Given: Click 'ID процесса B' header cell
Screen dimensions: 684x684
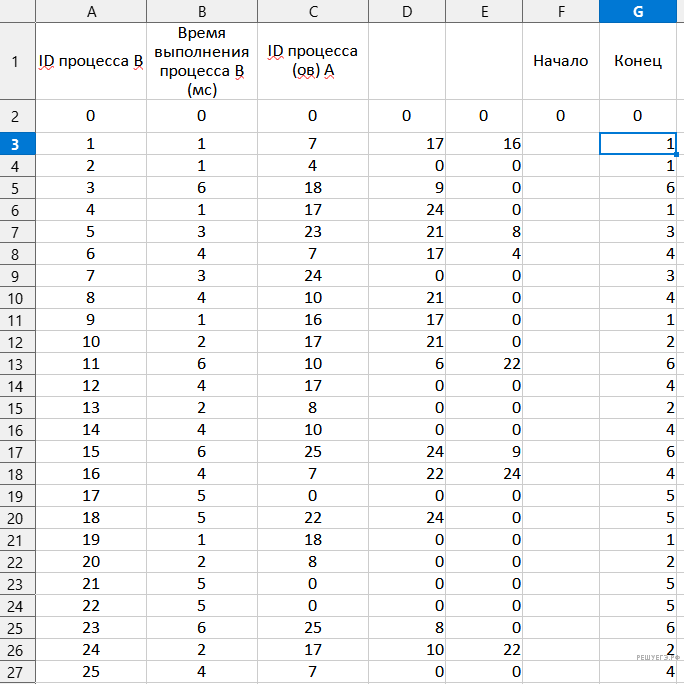Looking at the screenshot, I should 92,61.
